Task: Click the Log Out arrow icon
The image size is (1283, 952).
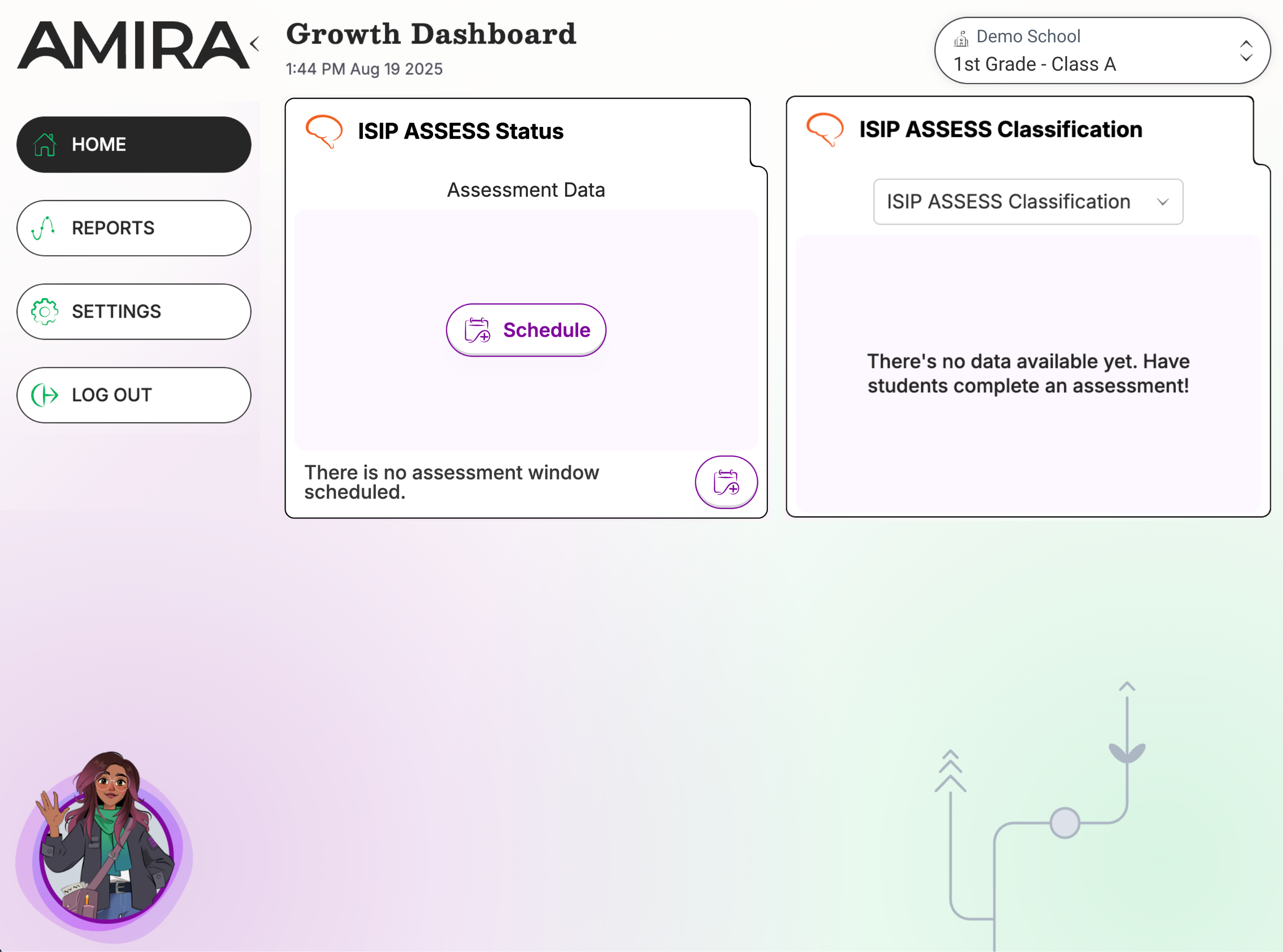Action: coord(44,395)
